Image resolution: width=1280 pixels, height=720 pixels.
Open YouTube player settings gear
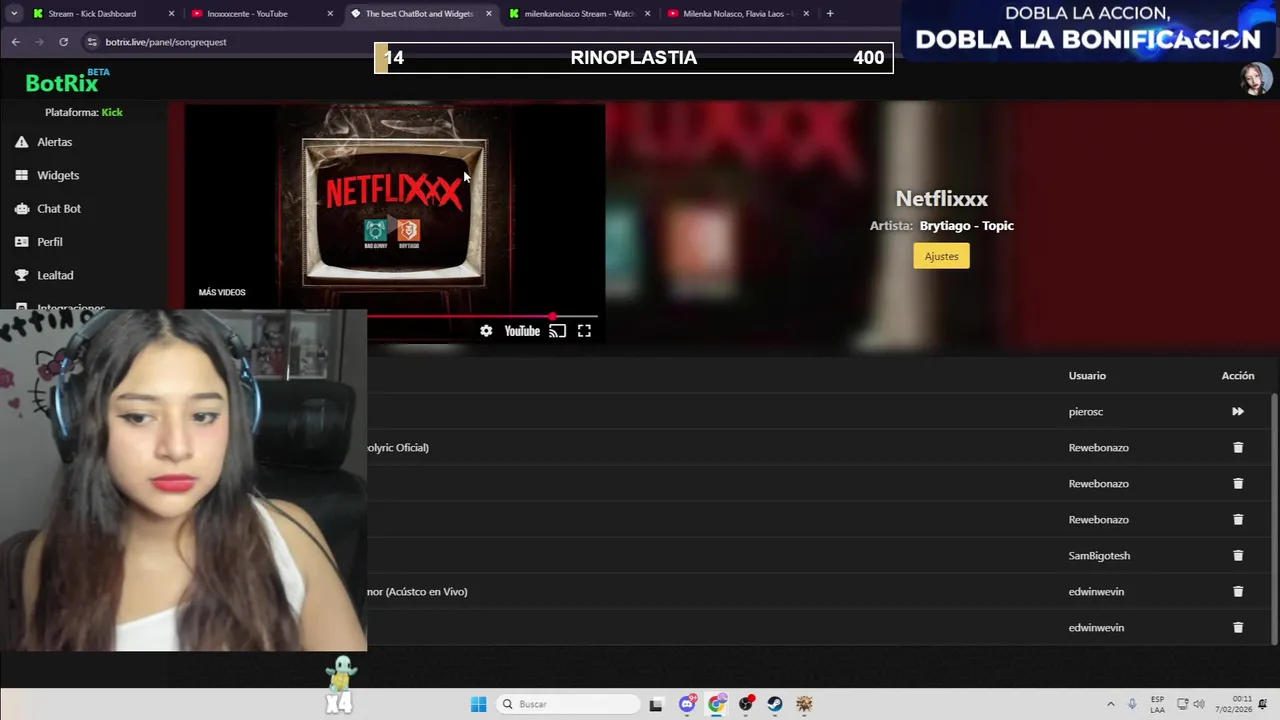486,331
